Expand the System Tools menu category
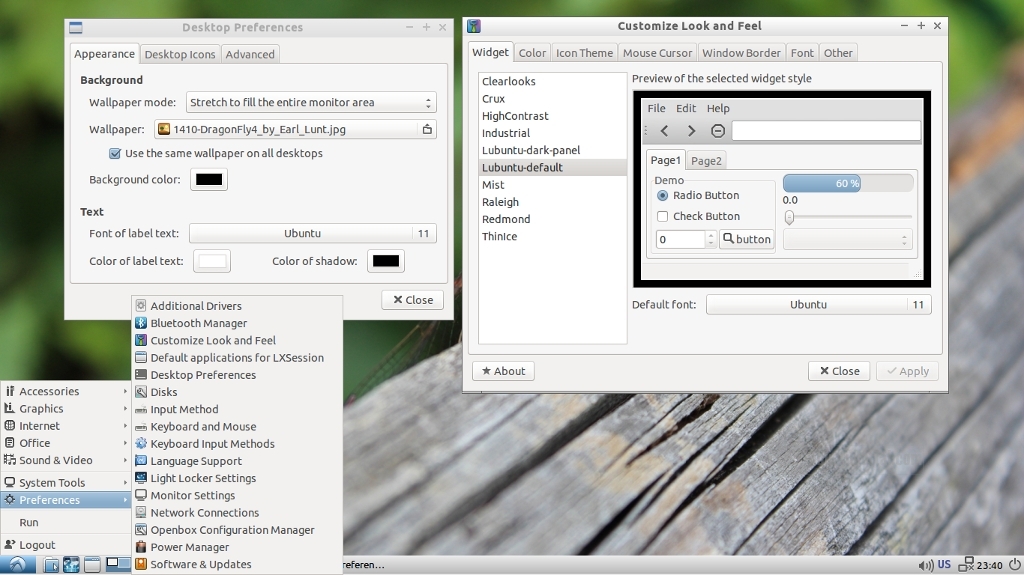Viewport: 1024px width, 575px height. click(x=65, y=483)
